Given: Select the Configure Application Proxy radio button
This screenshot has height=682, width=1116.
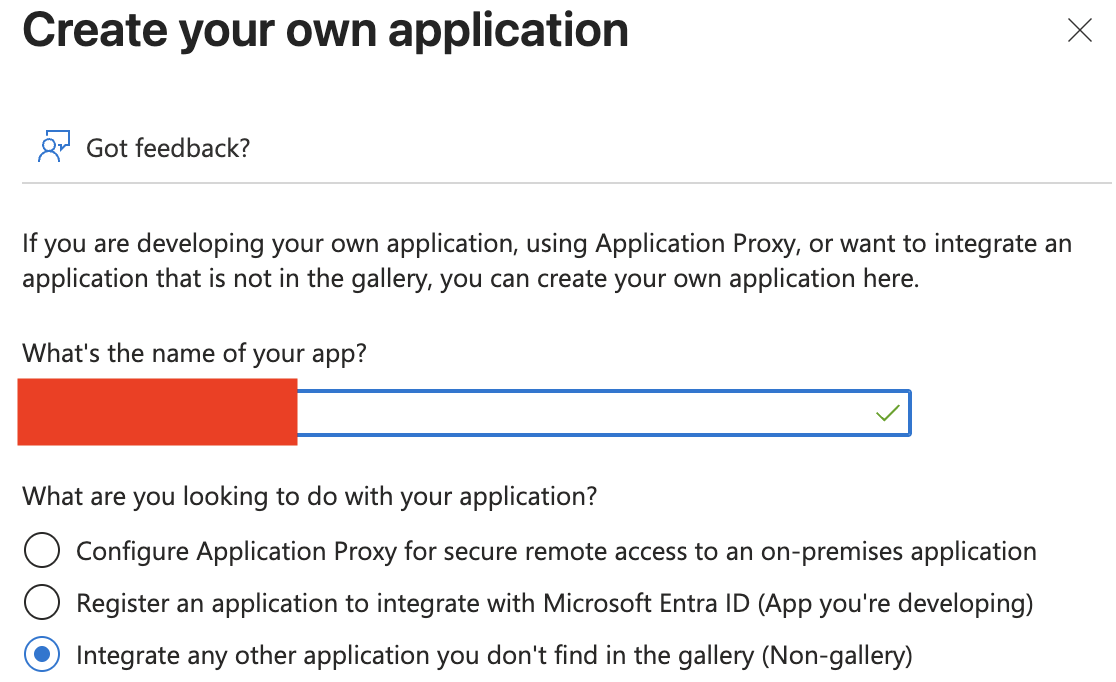Looking at the screenshot, I should pyautogui.click(x=42, y=551).
